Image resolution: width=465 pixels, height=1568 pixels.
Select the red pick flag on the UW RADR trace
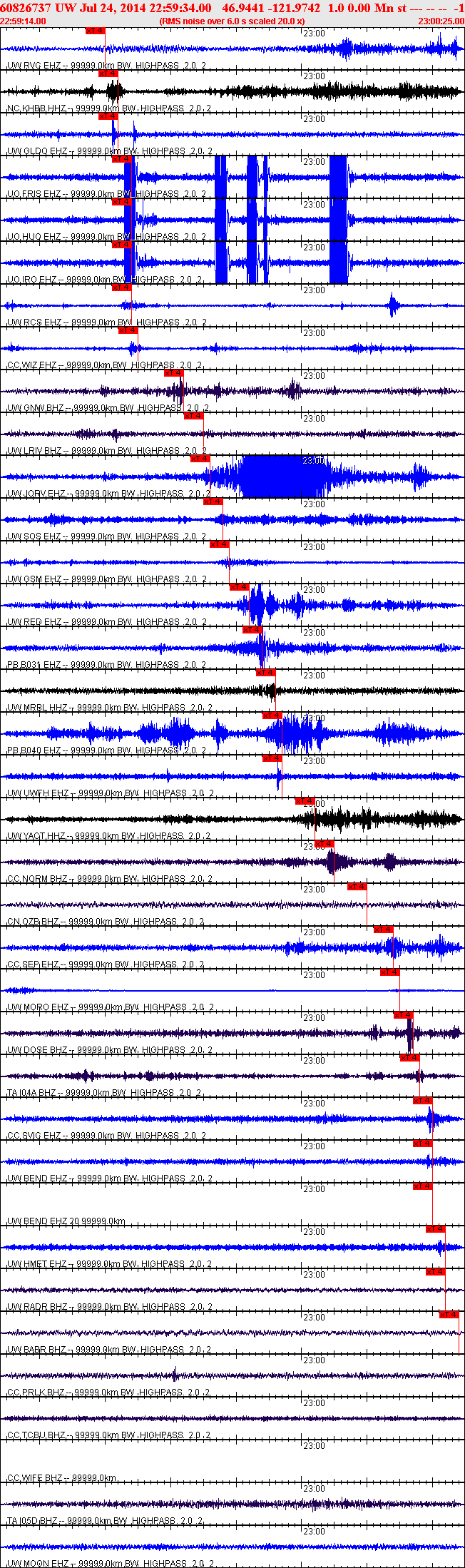[x=435, y=1272]
